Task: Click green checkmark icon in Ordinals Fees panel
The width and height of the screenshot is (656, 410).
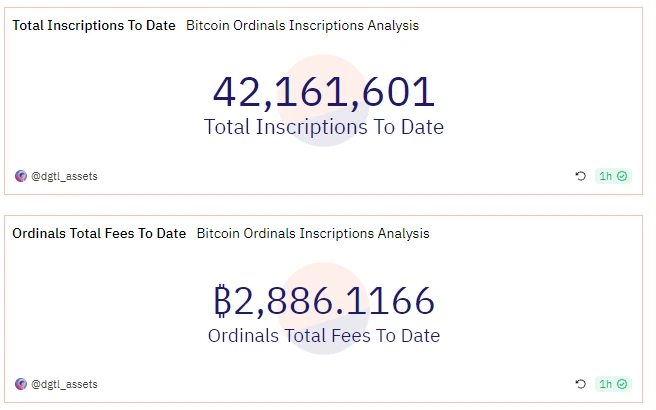Action: click(x=622, y=384)
